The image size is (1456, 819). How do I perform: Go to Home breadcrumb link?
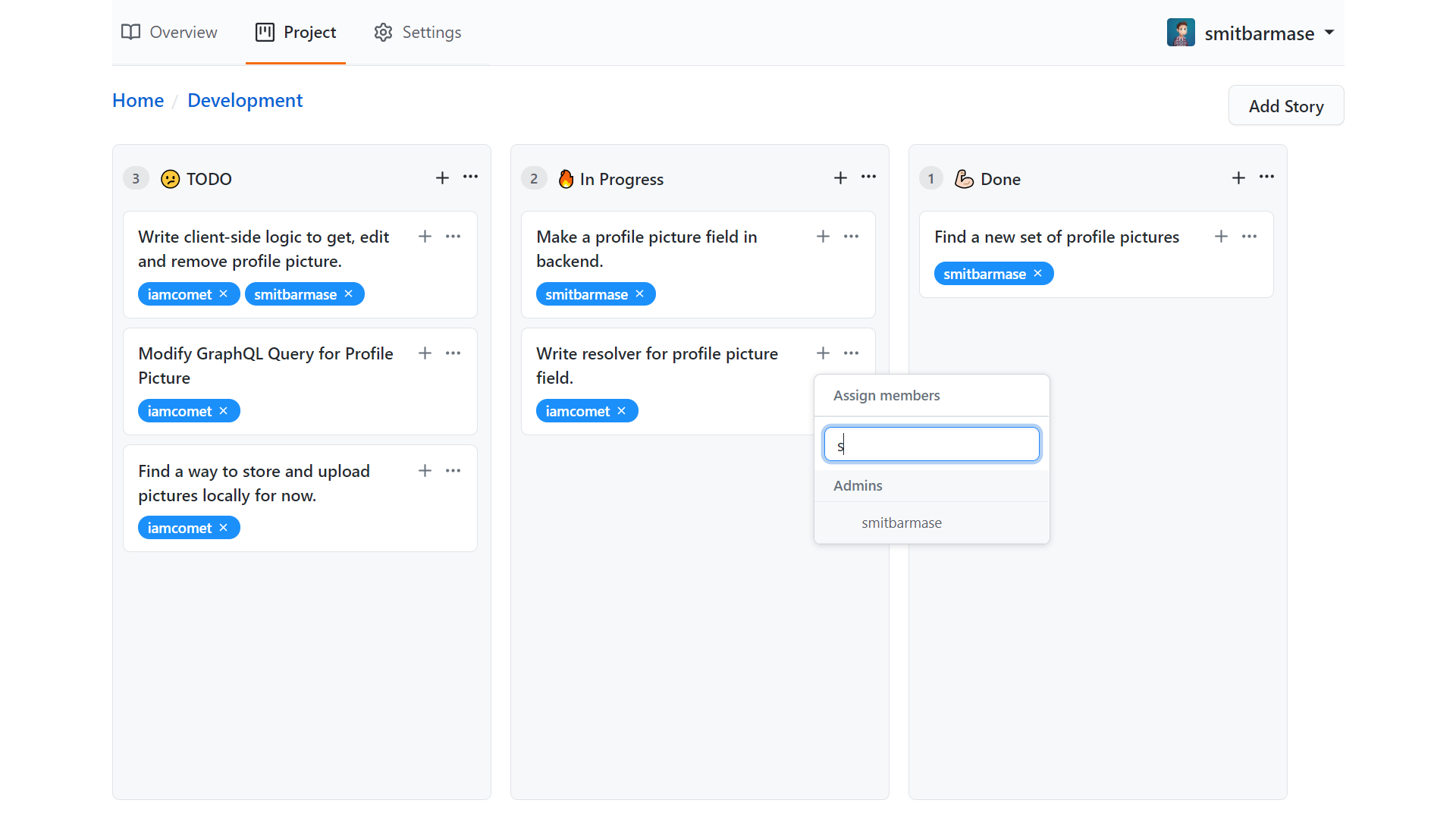[138, 101]
